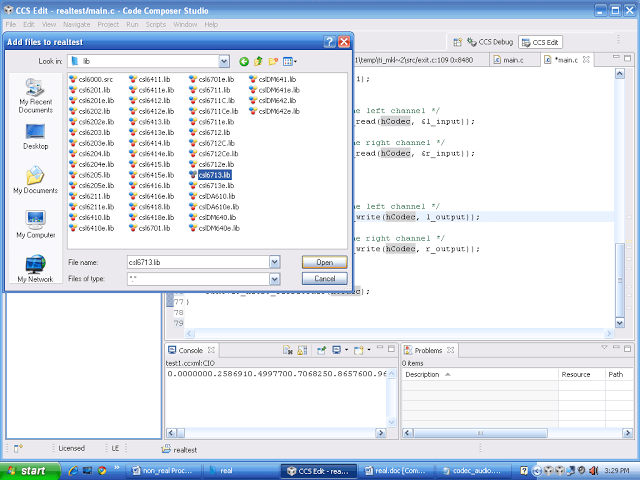Screen dimensions: 640x480
Task: Expand the File name dropdown
Action: 275,262
